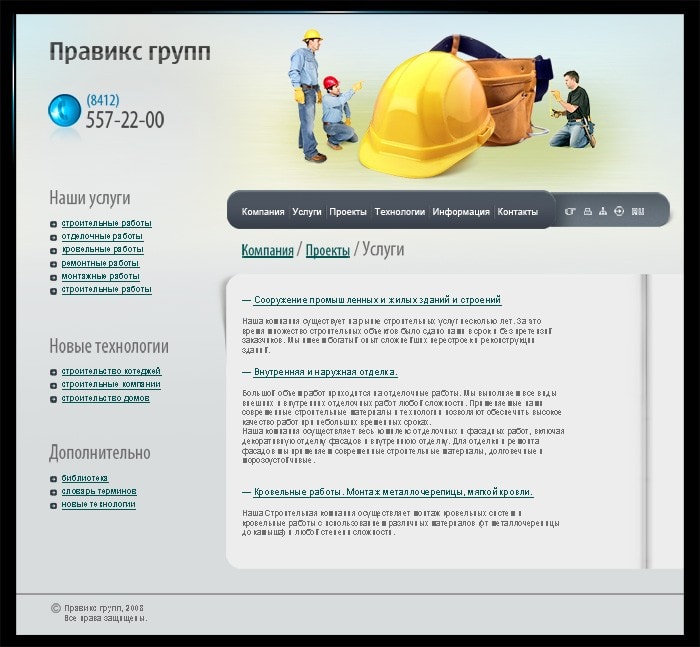Click the Проекты breadcrumb link
The height and width of the screenshot is (647, 700).
tap(328, 250)
